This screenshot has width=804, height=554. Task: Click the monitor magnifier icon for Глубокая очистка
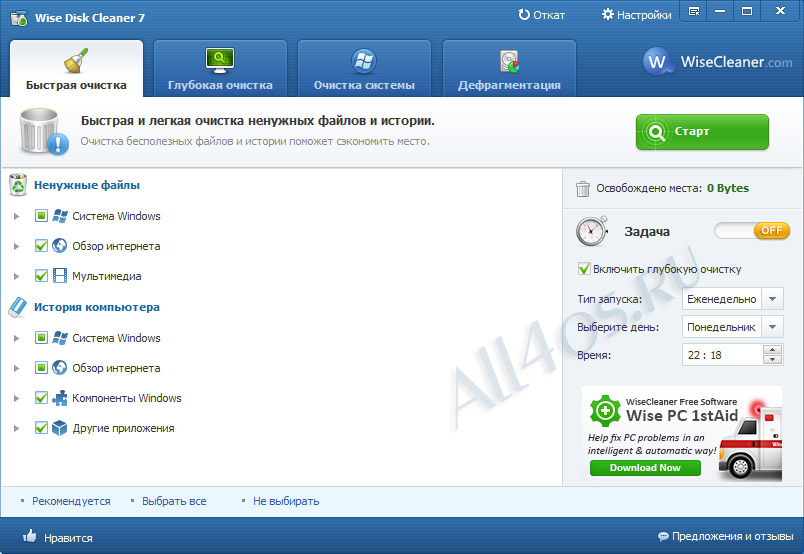point(220,60)
